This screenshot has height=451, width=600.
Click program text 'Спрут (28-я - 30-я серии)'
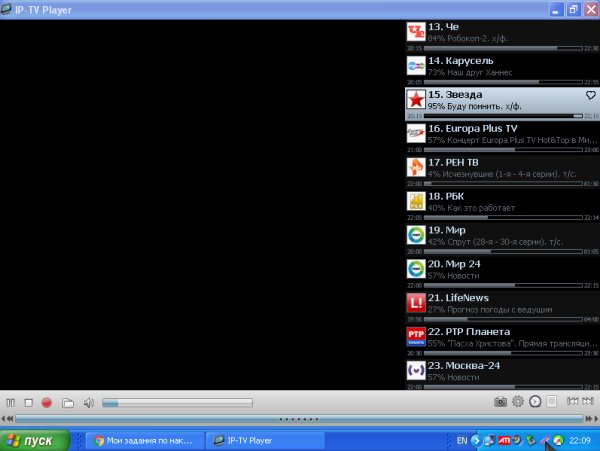499,242
